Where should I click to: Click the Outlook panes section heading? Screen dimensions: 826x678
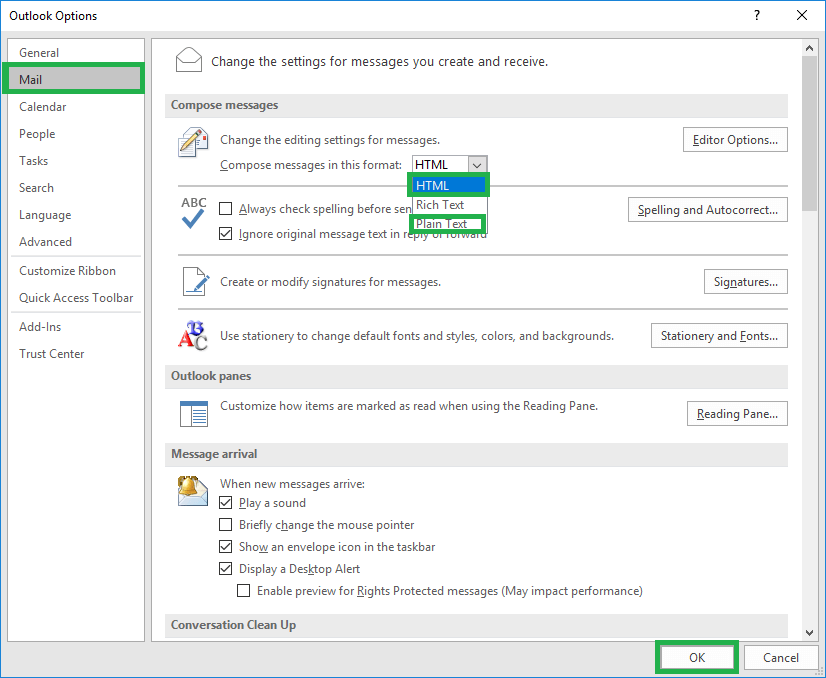[x=211, y=376]
